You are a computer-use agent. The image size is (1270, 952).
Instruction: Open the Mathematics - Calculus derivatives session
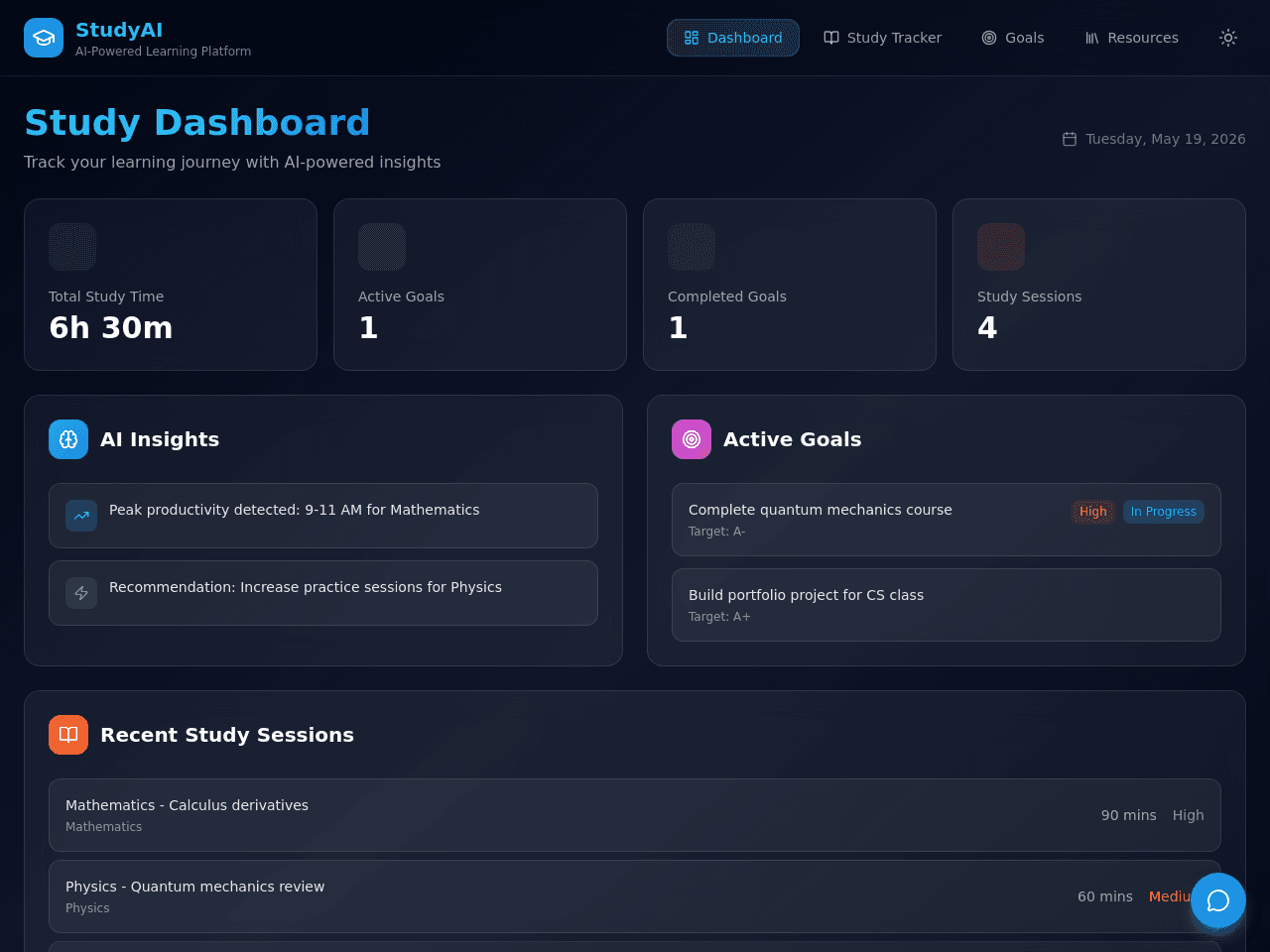(635, 815)
